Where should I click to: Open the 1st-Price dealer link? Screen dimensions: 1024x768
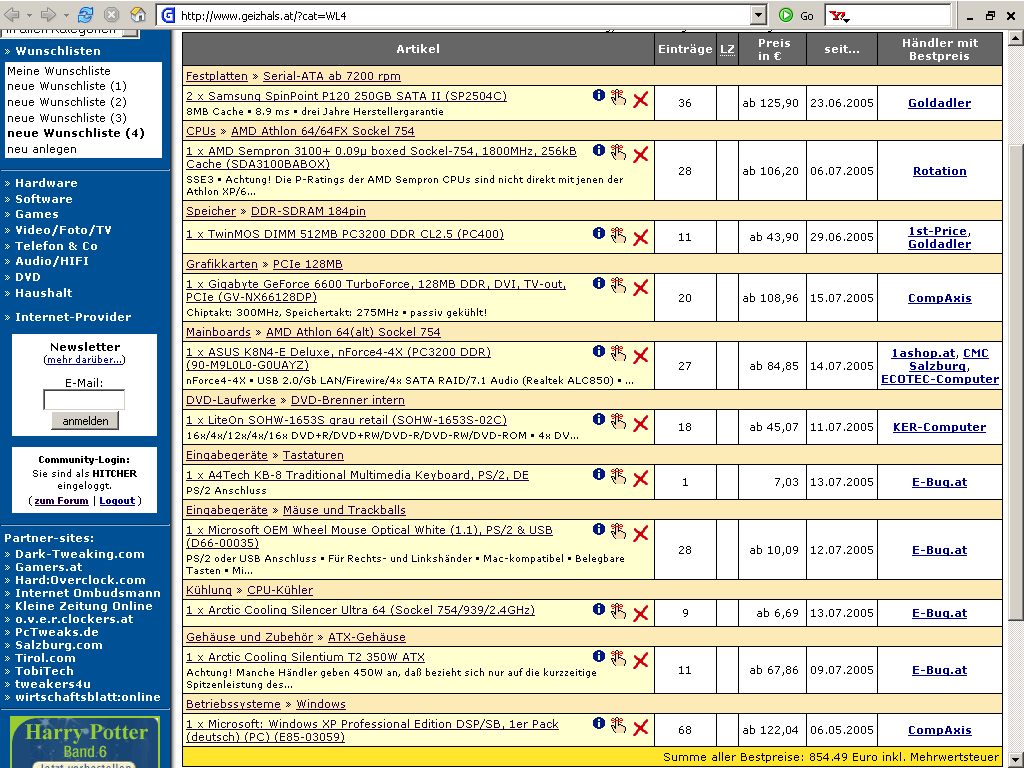(x=937, y=231)
